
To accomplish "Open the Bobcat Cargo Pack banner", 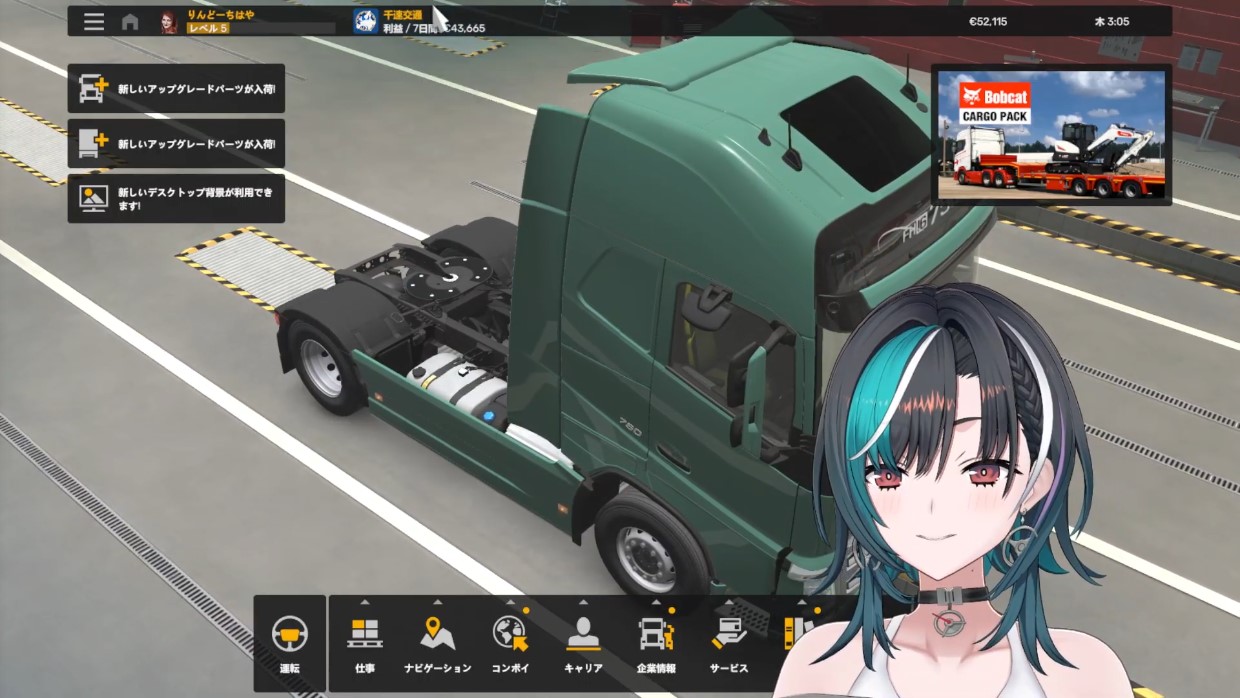I will [x=1051, y=135].
